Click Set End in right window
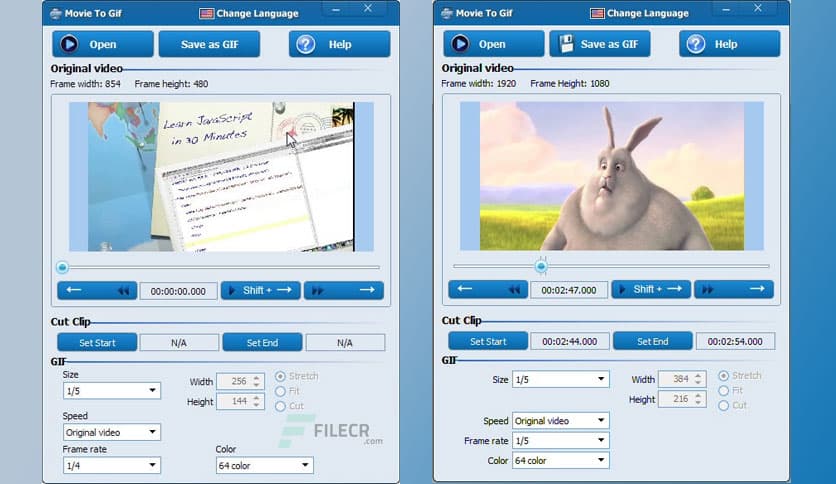 tap(653, 341)
